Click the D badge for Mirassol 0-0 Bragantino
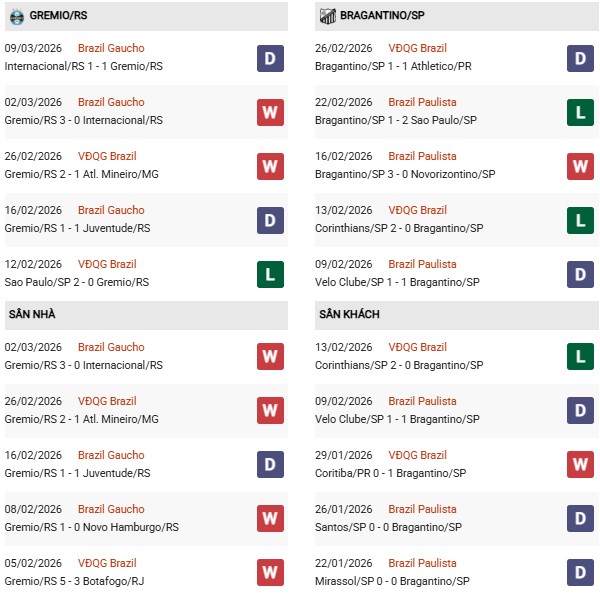The image size is (600, 594). (x=581, y=573)
